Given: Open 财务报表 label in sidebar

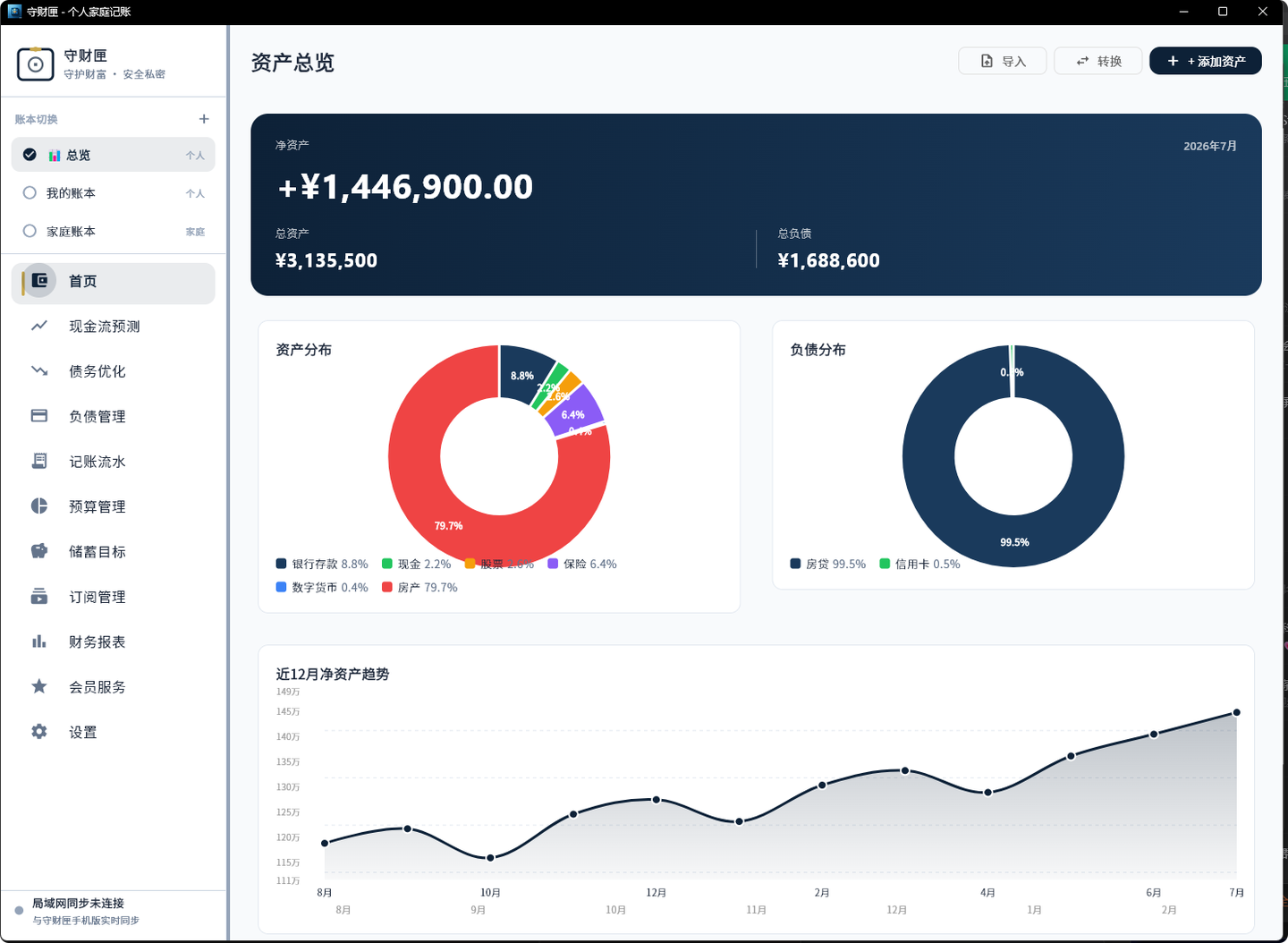Looking at the screenshot, I should tap(97, 642).
